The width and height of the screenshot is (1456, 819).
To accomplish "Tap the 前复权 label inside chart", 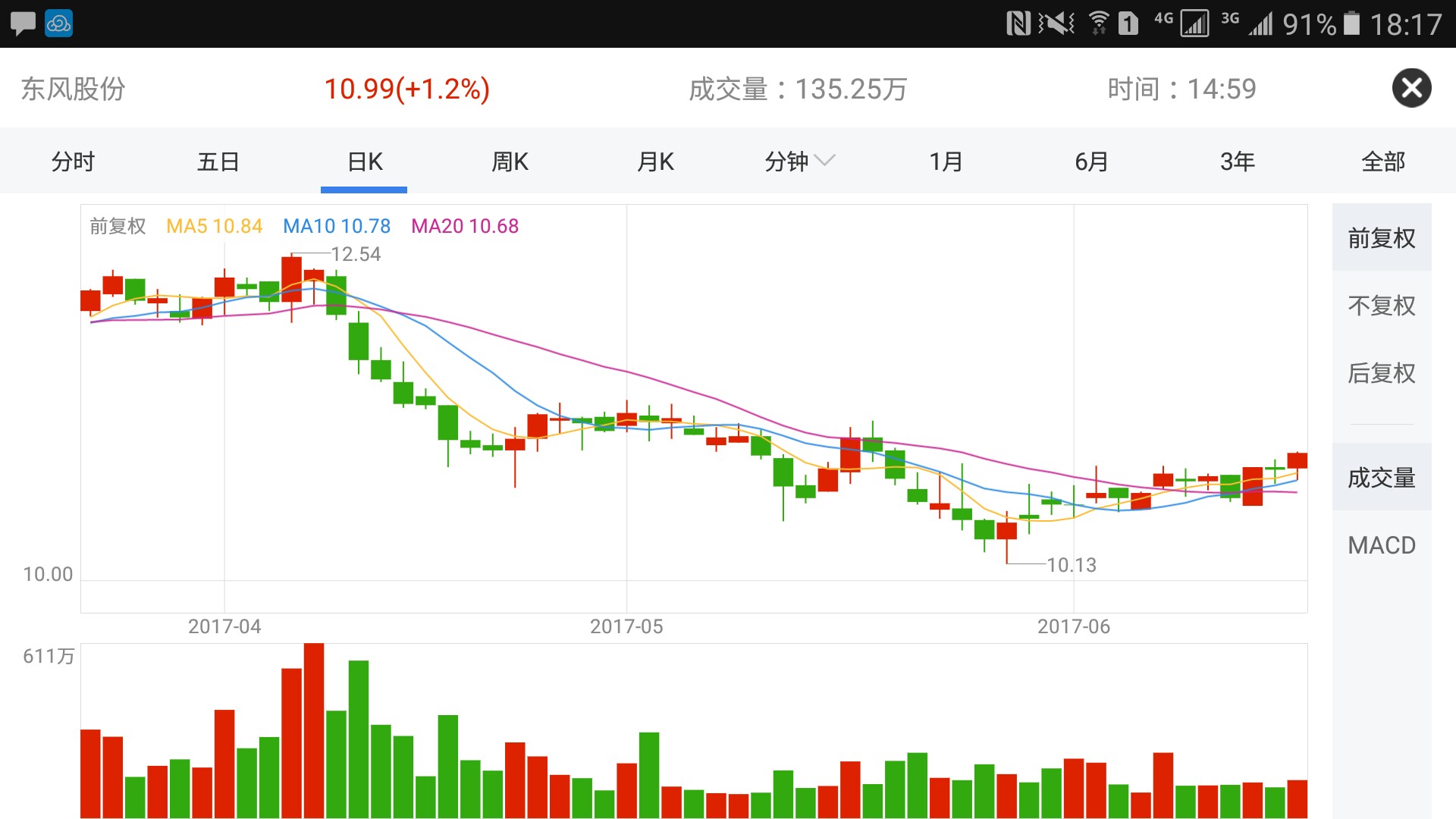I will pyautogui.click(x=118, y=226).
